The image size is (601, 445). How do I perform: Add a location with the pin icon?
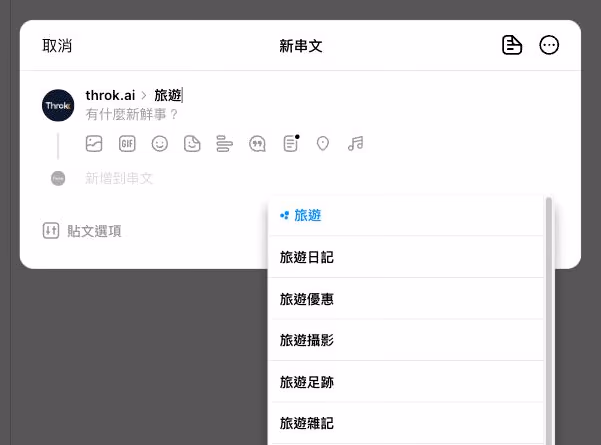click(x=323, y=144)
